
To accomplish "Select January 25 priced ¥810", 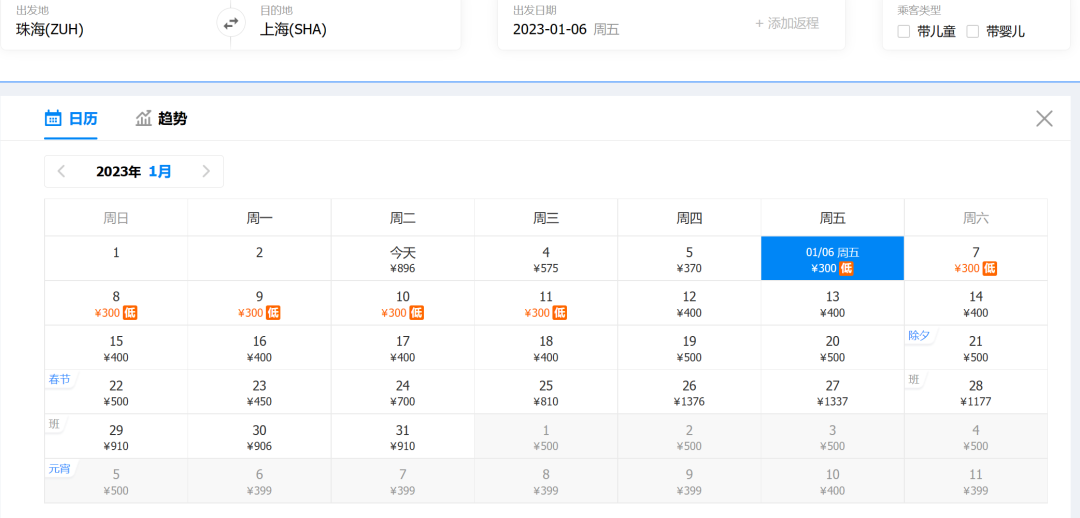I will pos(546,392).
